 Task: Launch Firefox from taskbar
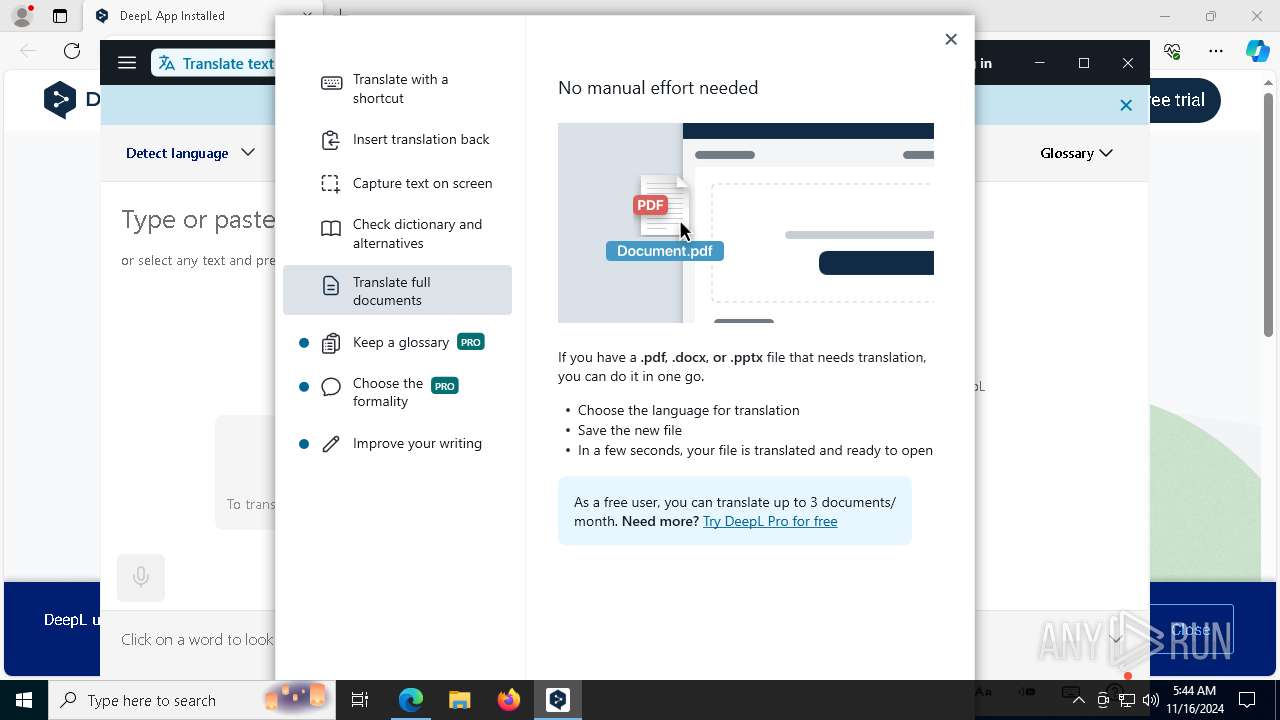[x=509, y=700]
